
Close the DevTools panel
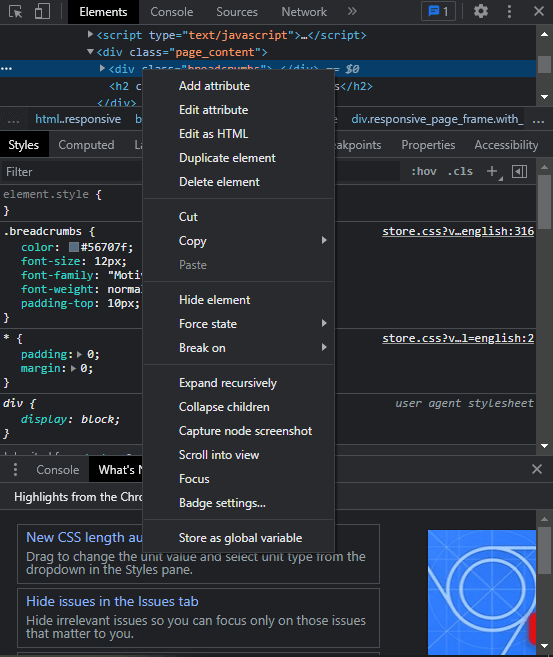(539, 11)
